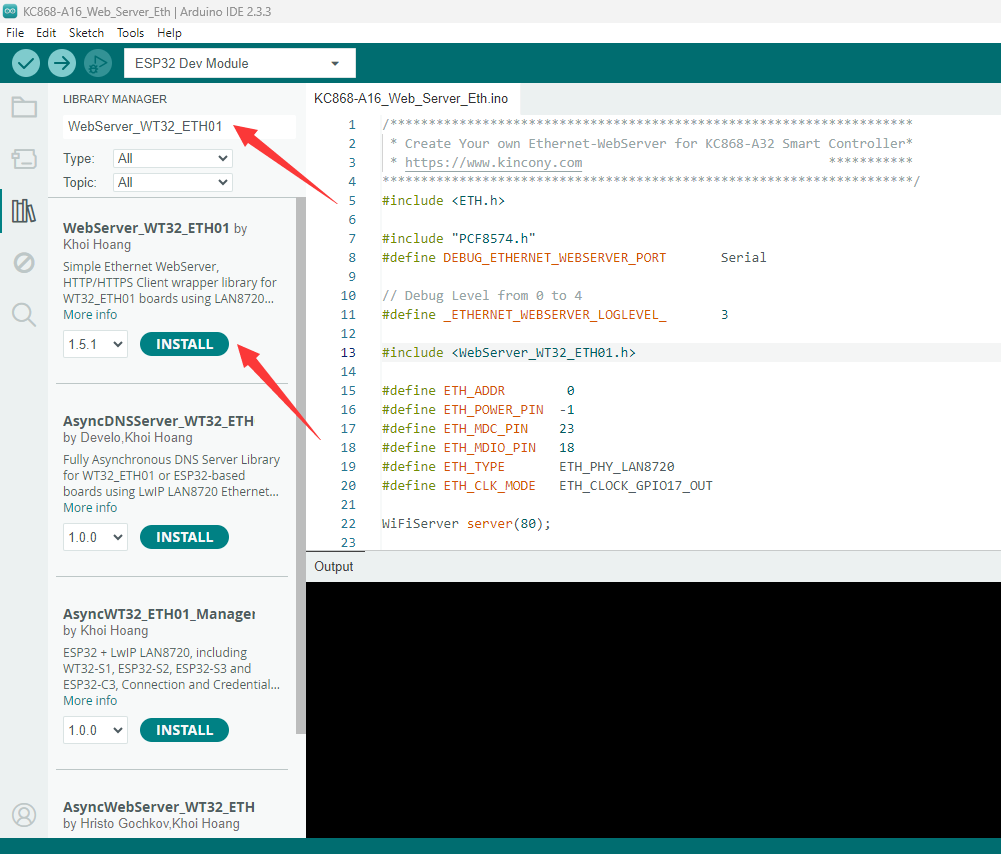Expand the Topic filter dropdown
The height and width of the screenshot is (854, 1001).
tap(173, 182)
